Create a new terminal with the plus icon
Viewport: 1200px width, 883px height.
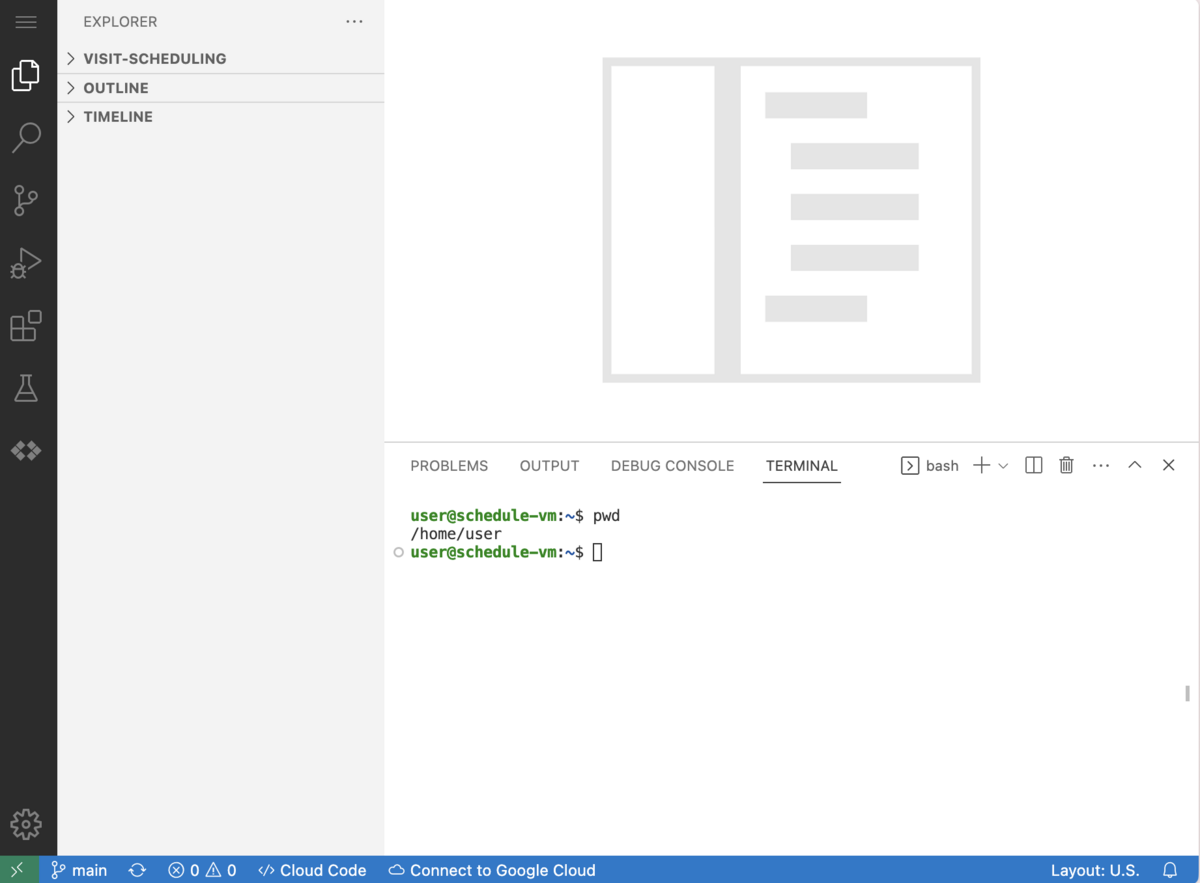981,465
